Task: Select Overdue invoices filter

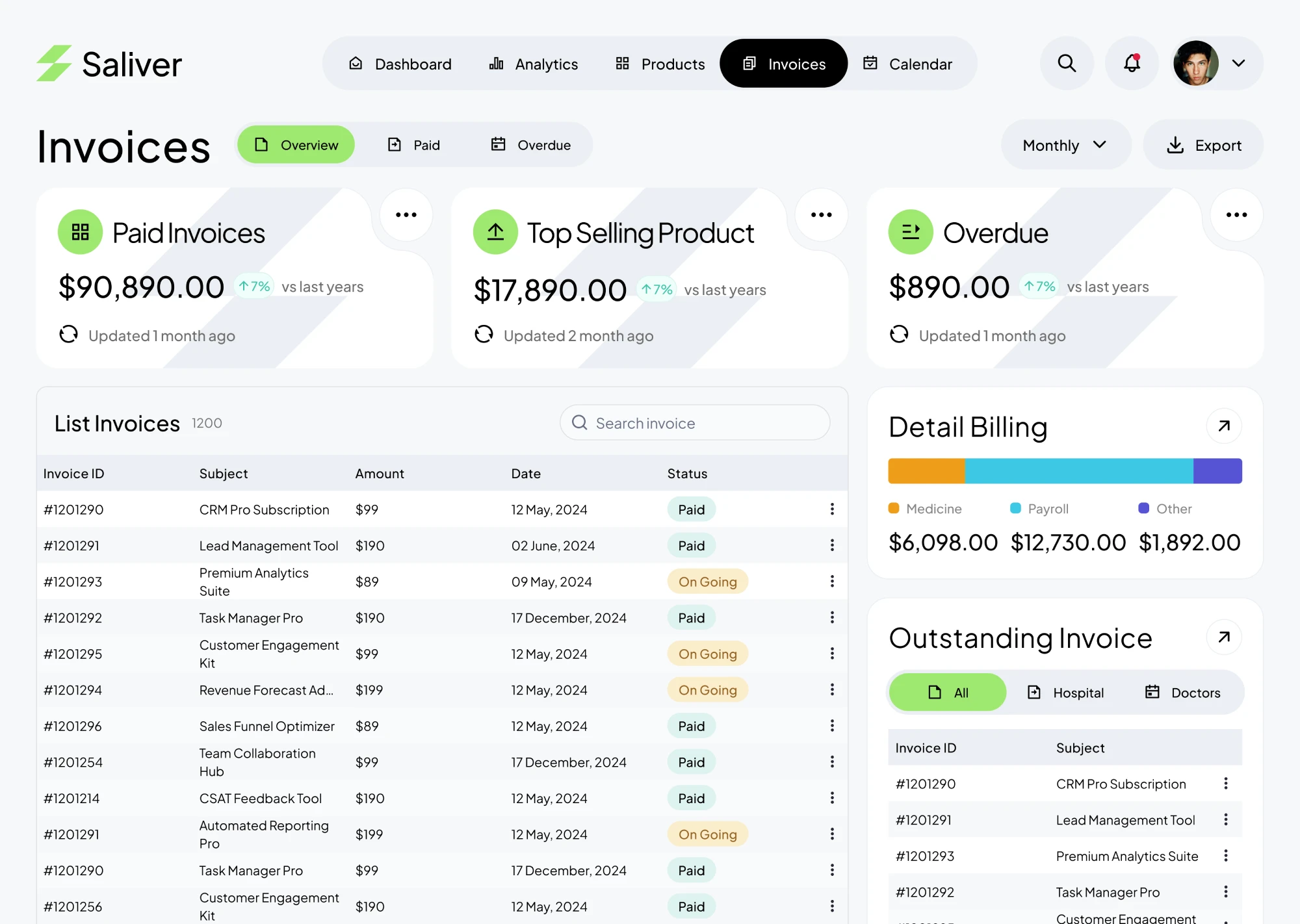Action: (x=530, y=145)
